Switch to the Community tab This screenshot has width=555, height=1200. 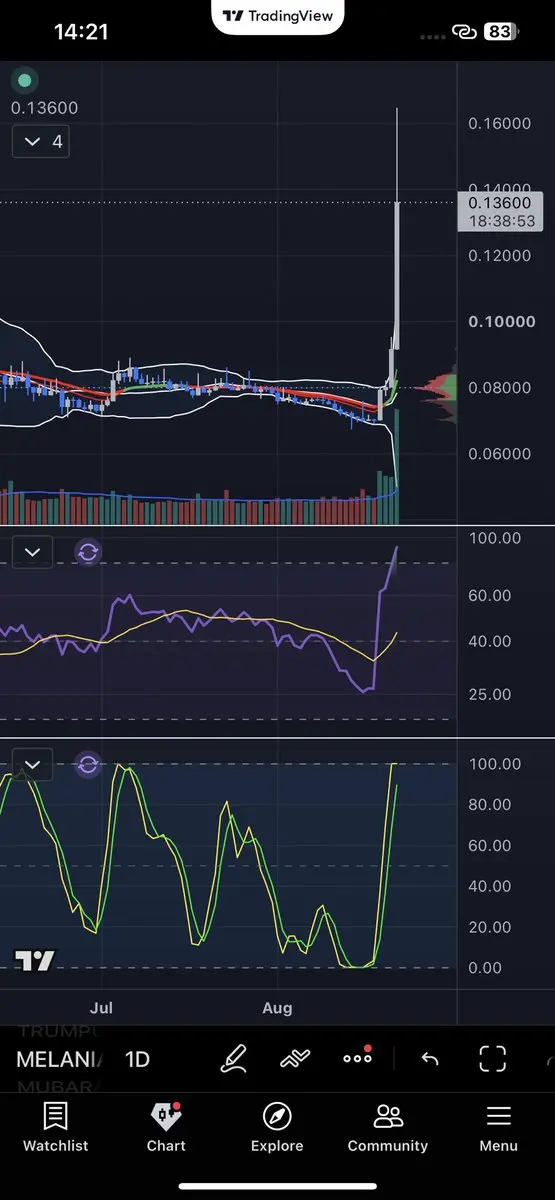coord(388,1128)
